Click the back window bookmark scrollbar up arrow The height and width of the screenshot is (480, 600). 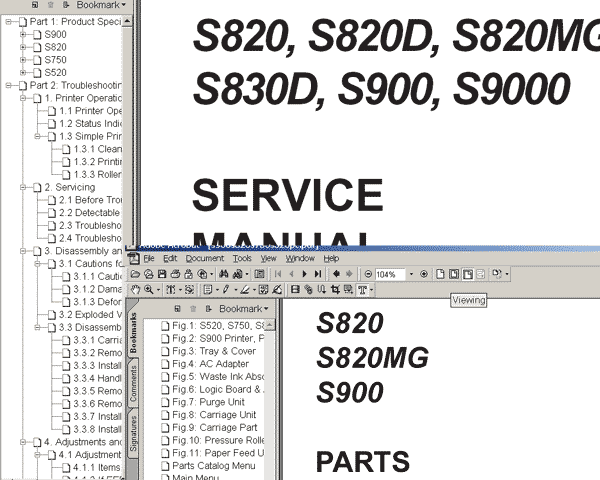[x=127, y=21]
